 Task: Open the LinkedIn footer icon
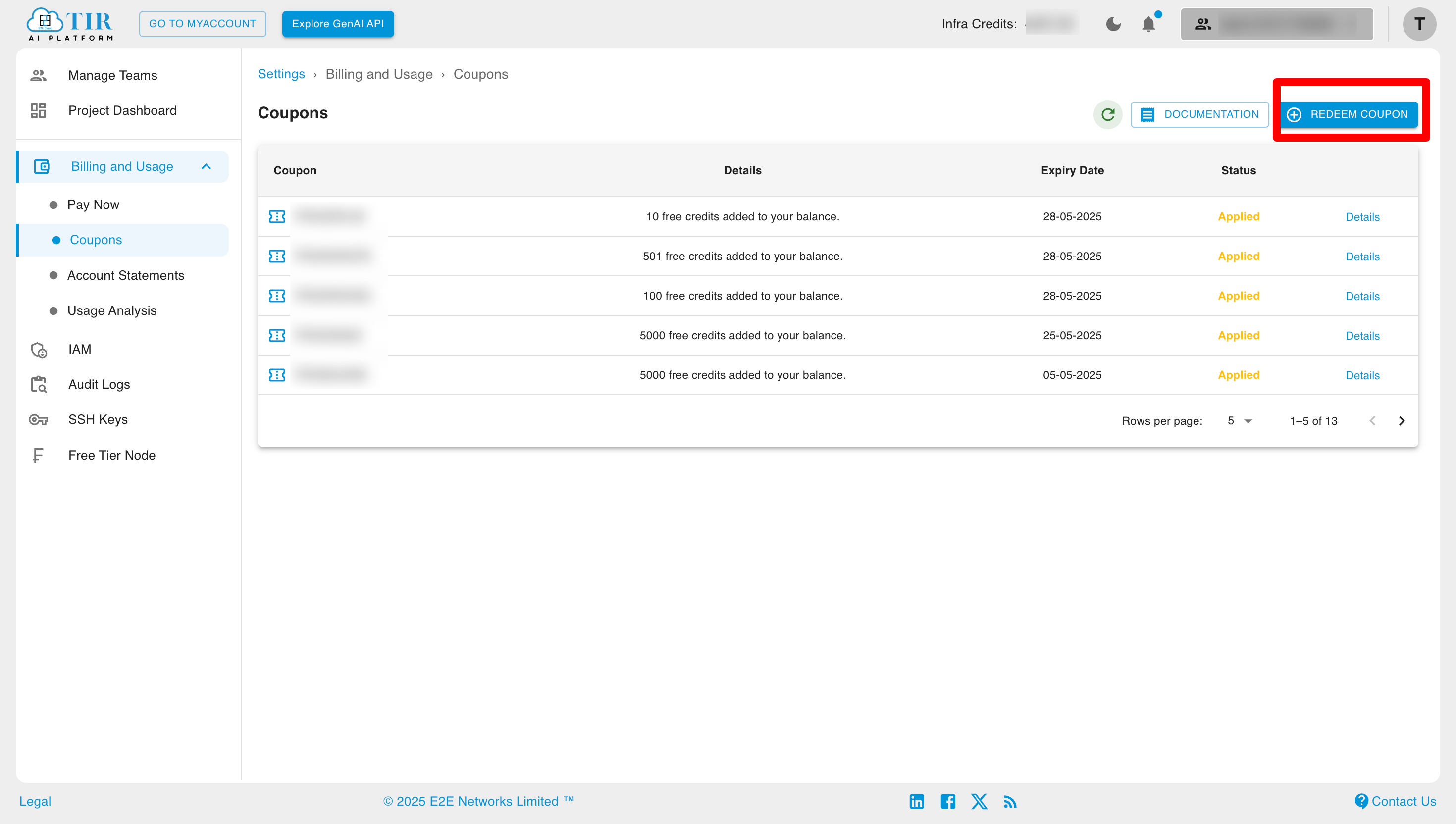click(x=916, y=801)
